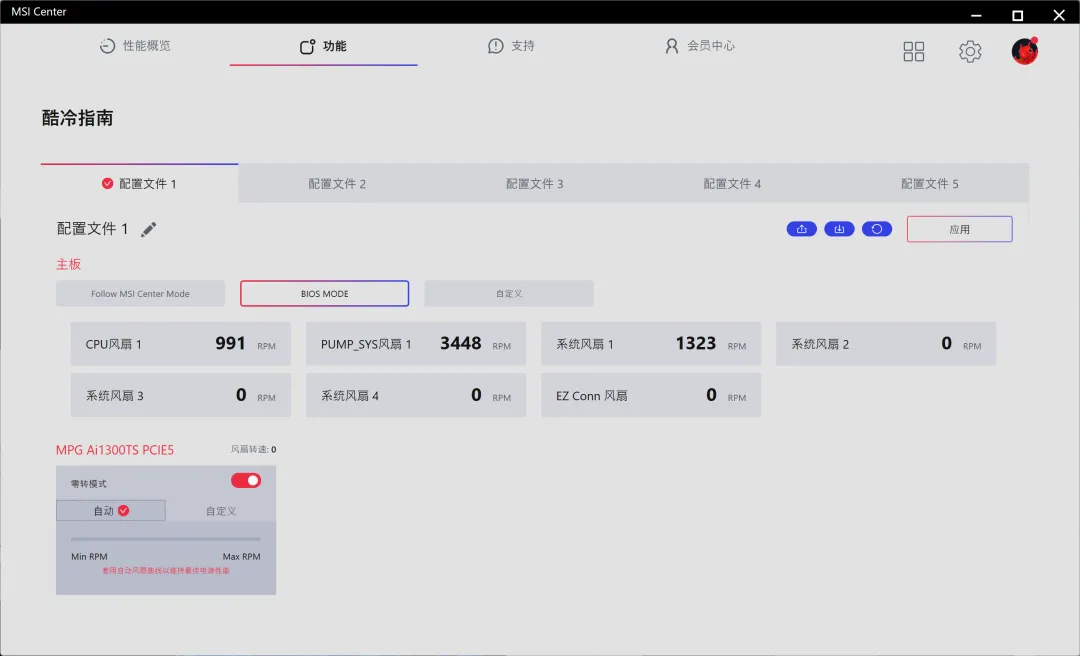This screenshot has height=656, width=1080.
Task: Open settings gear icon
Action: (x=970, y=51)
